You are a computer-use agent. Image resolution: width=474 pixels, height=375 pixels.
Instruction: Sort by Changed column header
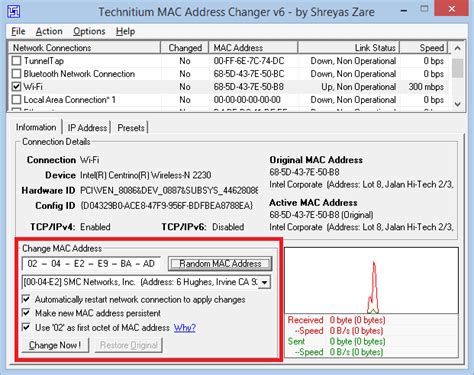185,48
